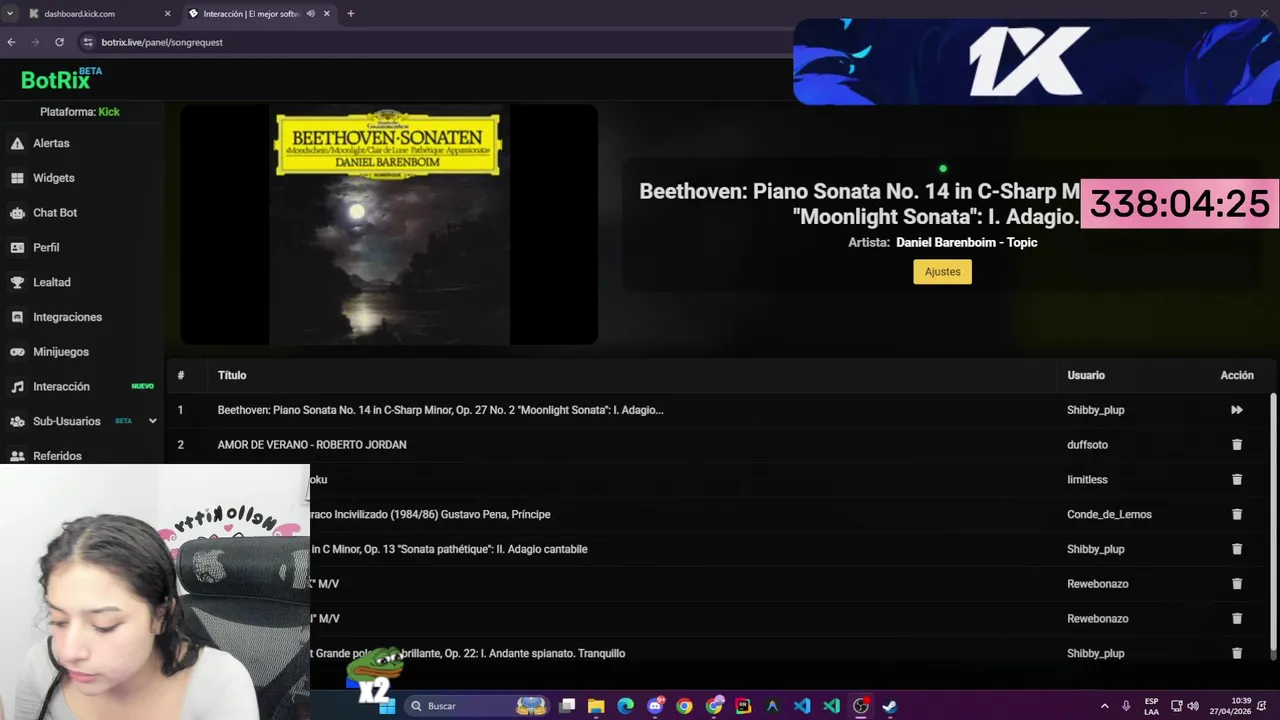Click the Daniel Barenboim - Topic artist text
The image size is (1280, 720).
967,243
